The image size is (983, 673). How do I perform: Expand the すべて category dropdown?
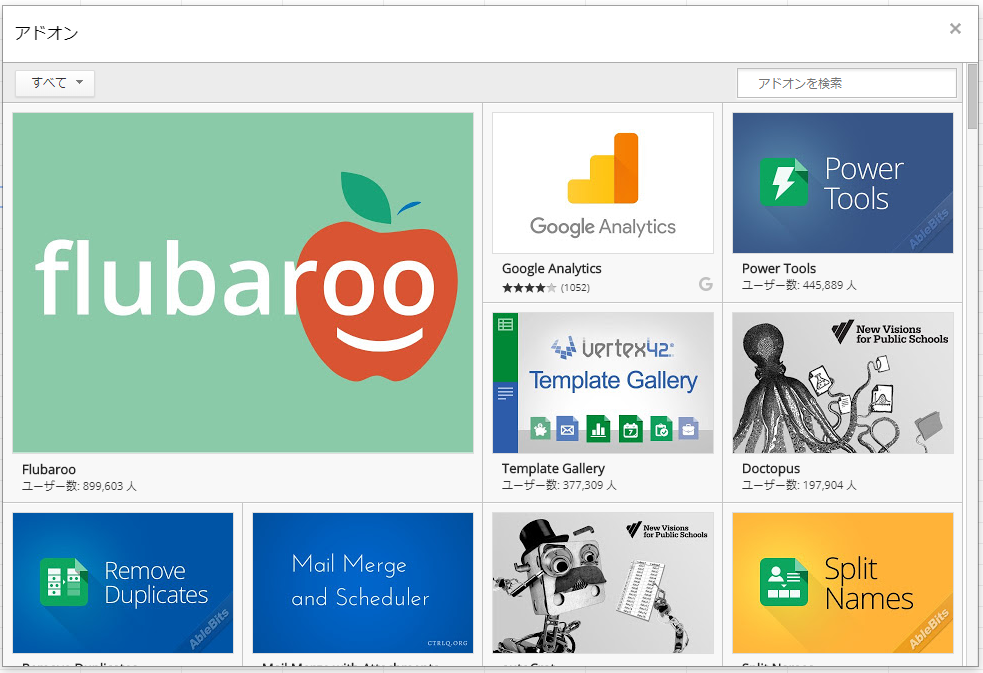[x=55, y=83]
